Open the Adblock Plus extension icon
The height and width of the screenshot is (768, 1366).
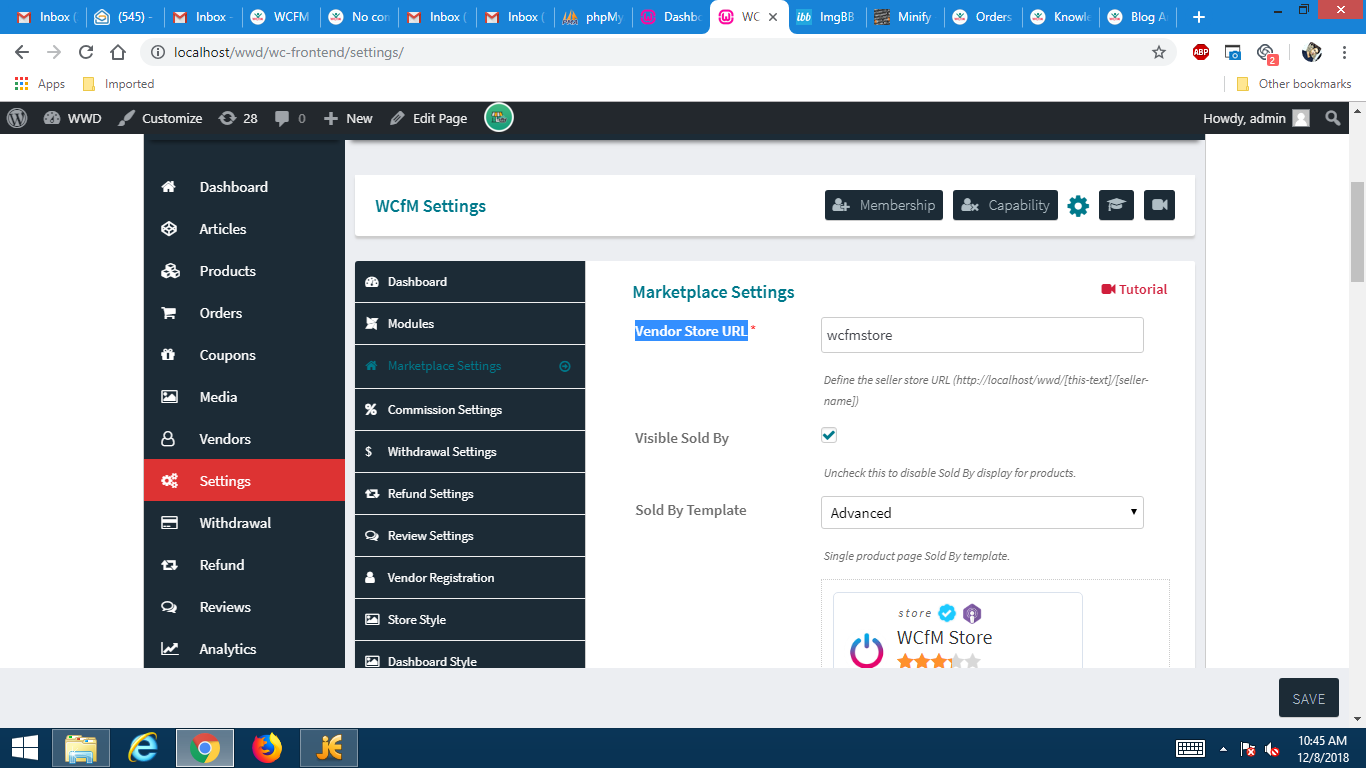[x=1201, y=52]
